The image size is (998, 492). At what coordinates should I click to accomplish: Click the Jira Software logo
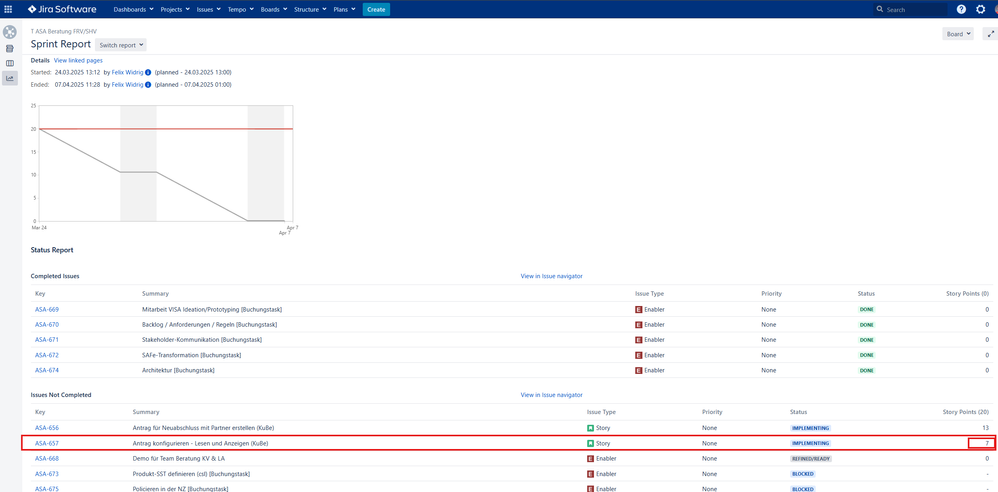(x=62, y=10)
